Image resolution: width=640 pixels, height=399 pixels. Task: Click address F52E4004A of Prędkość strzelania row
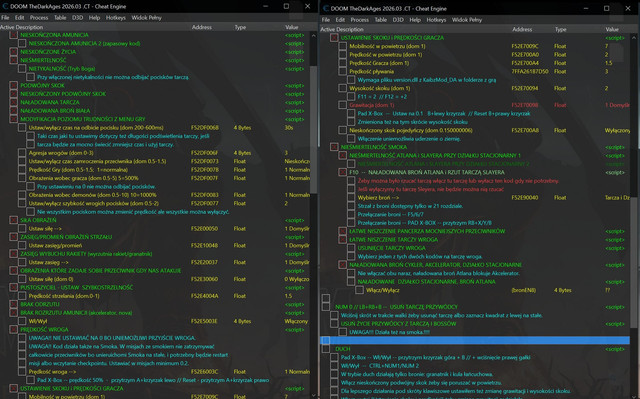pos(204,296)
